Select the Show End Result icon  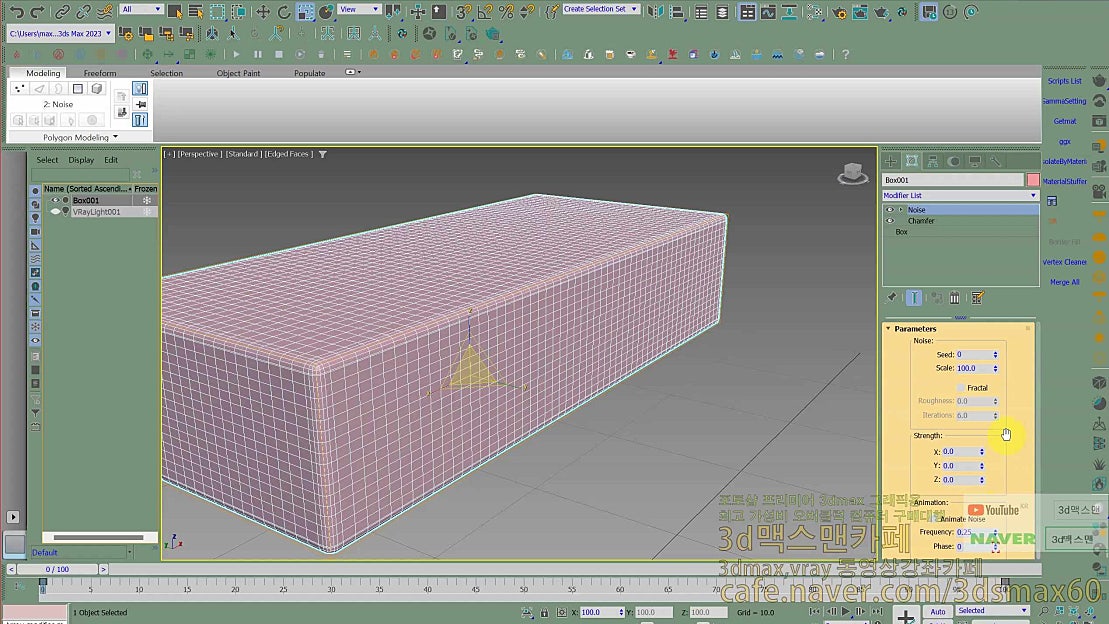pos(915,296)
